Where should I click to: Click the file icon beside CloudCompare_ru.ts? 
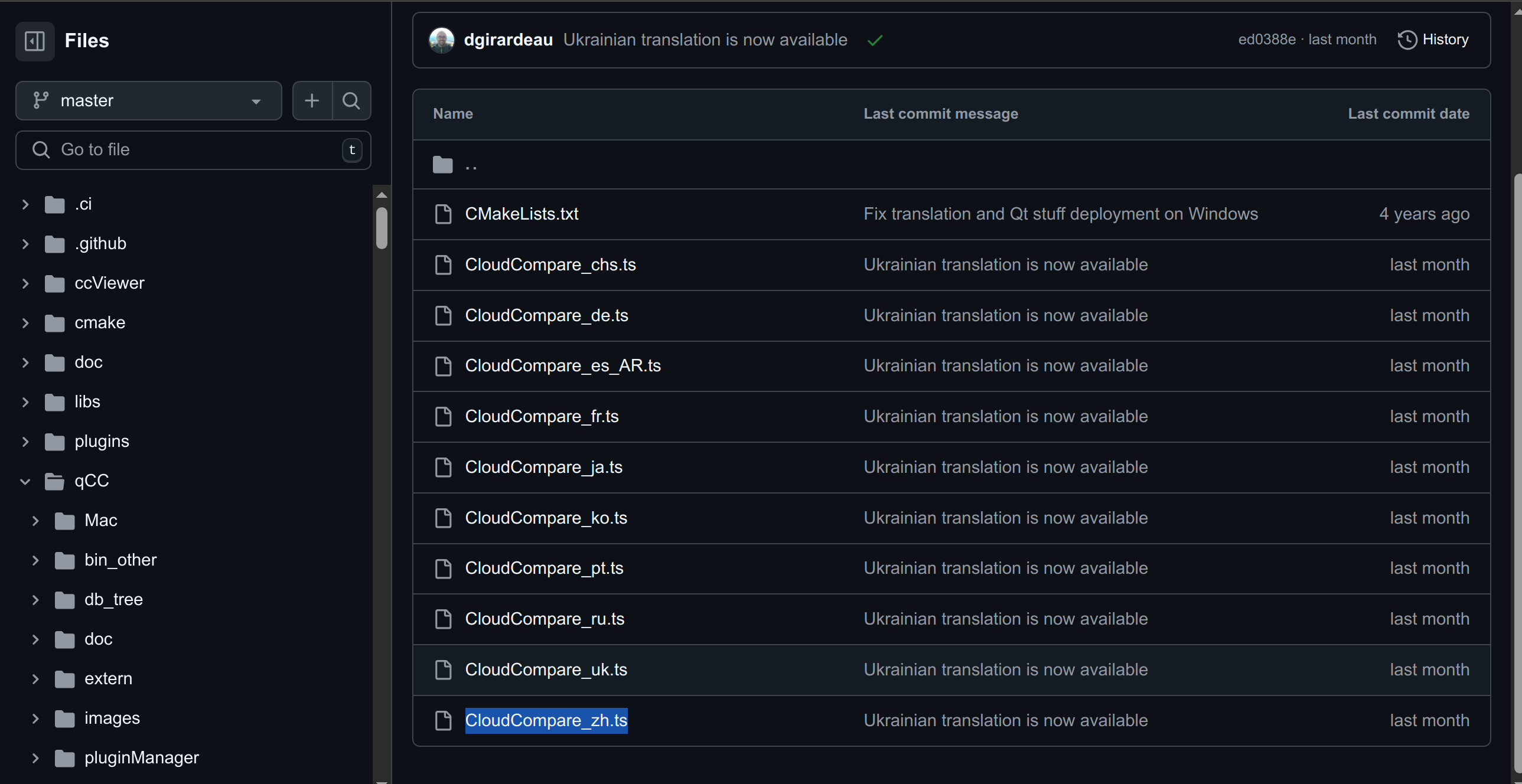click(x=443, y=619)
